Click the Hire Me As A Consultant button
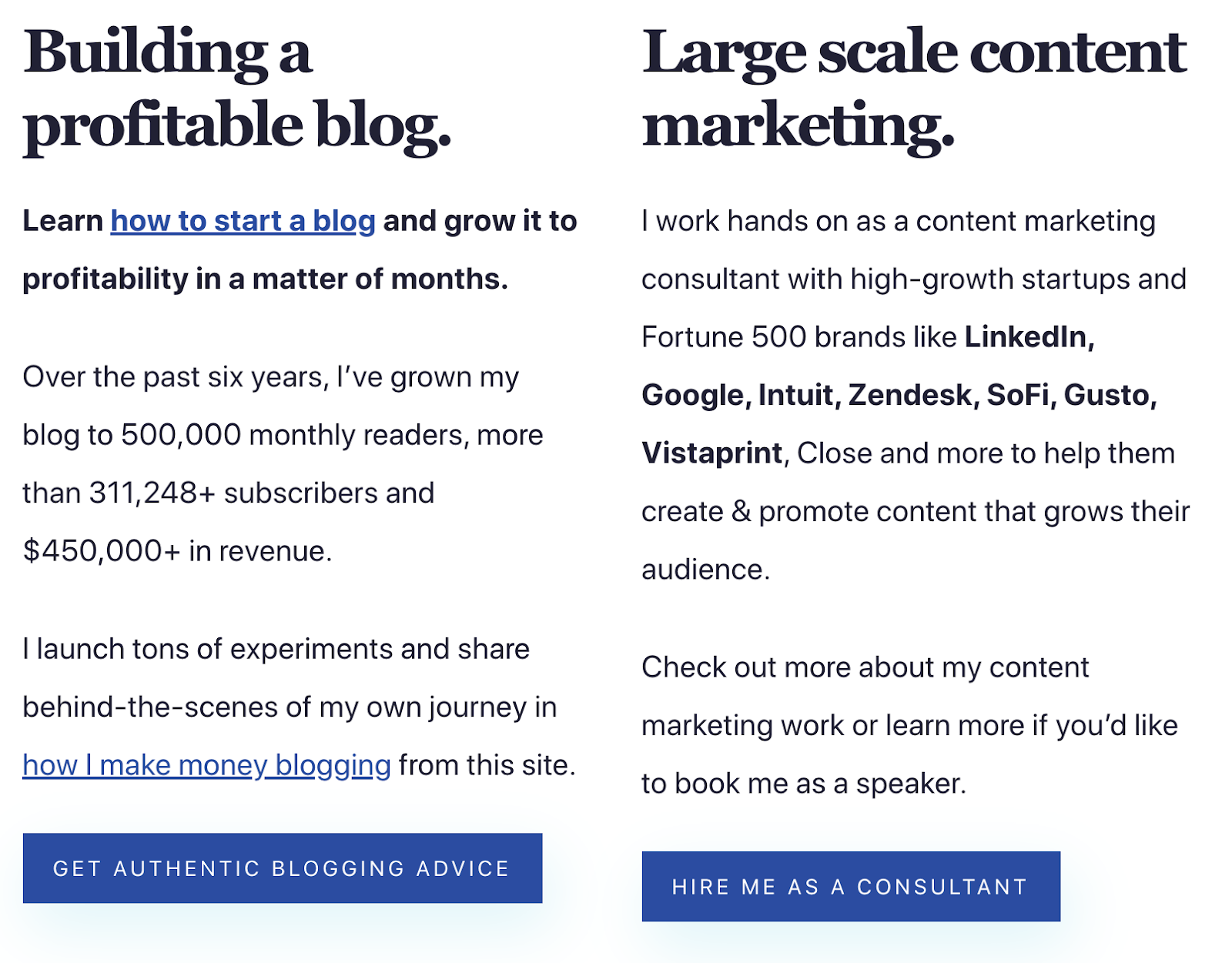 [x=850, y=887]
